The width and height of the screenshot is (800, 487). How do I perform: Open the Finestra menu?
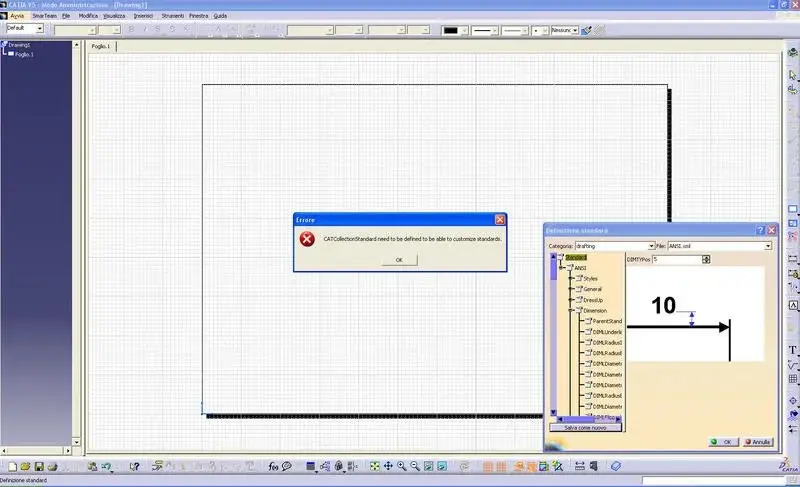click(x=198, y=16)
